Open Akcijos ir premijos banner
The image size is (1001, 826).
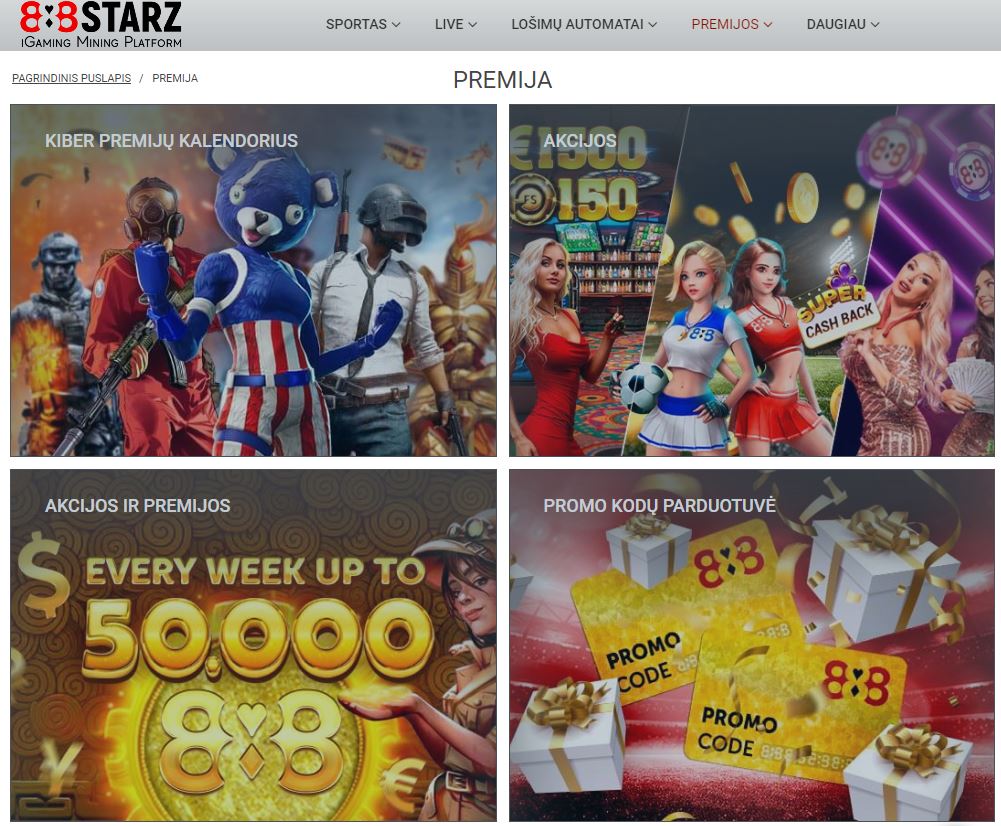point(253,645)
